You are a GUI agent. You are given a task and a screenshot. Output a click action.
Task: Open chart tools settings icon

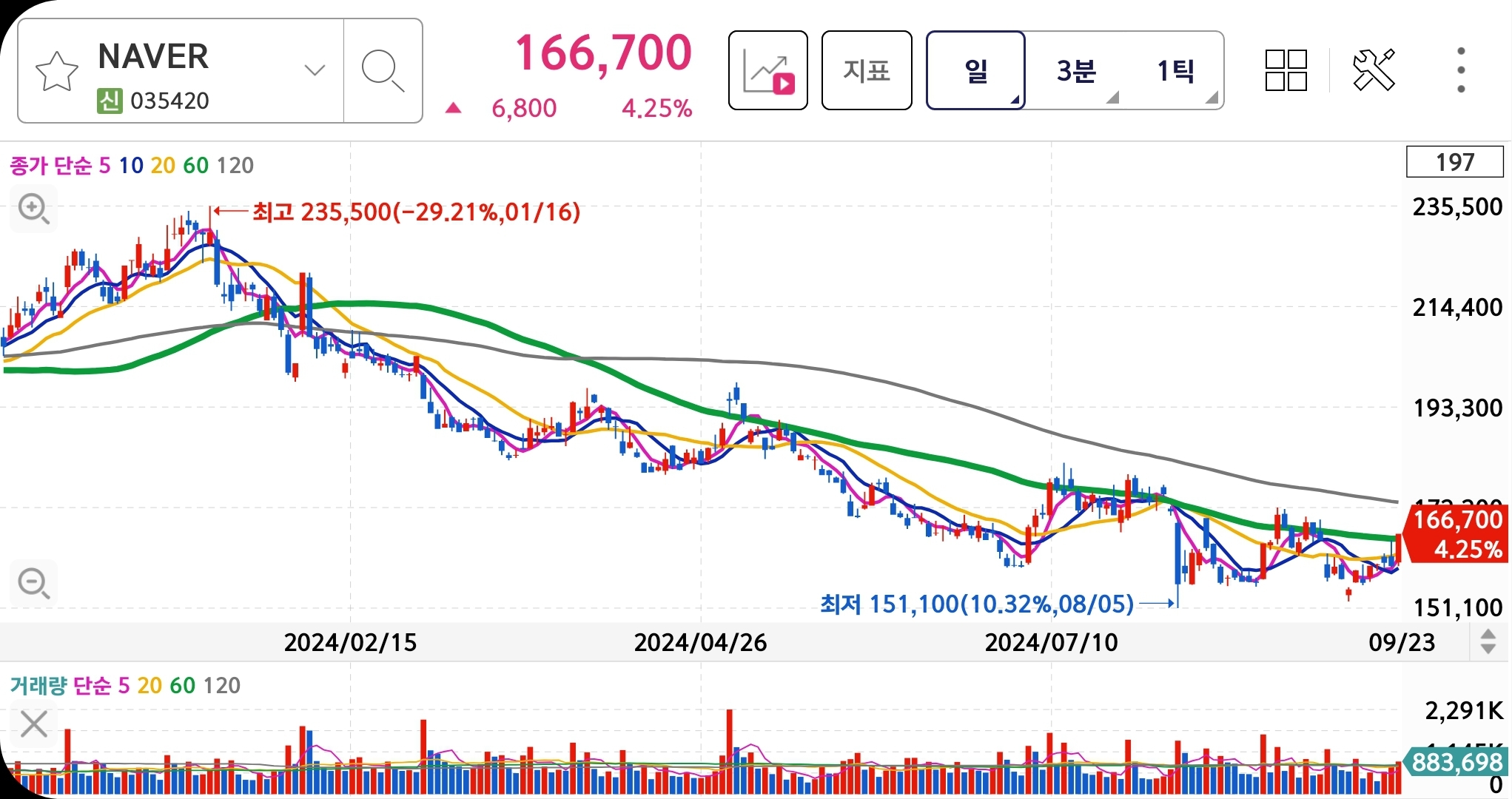[1374, 70]
